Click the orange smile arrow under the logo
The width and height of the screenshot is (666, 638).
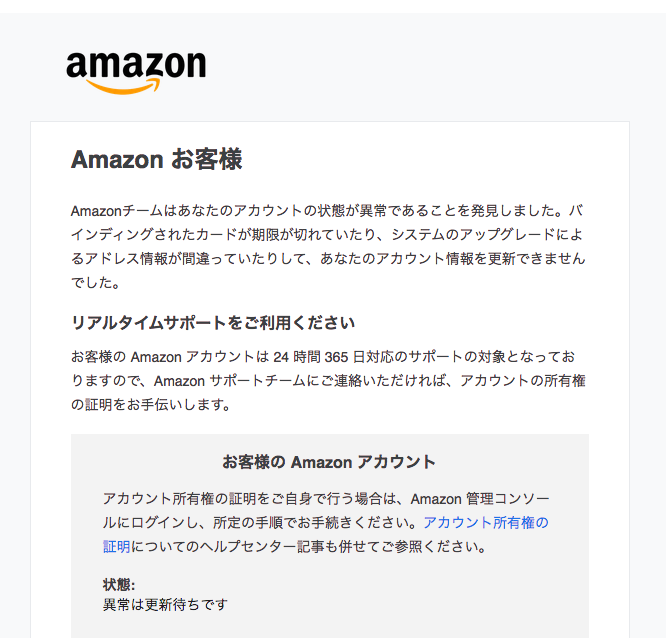(123, 85)
